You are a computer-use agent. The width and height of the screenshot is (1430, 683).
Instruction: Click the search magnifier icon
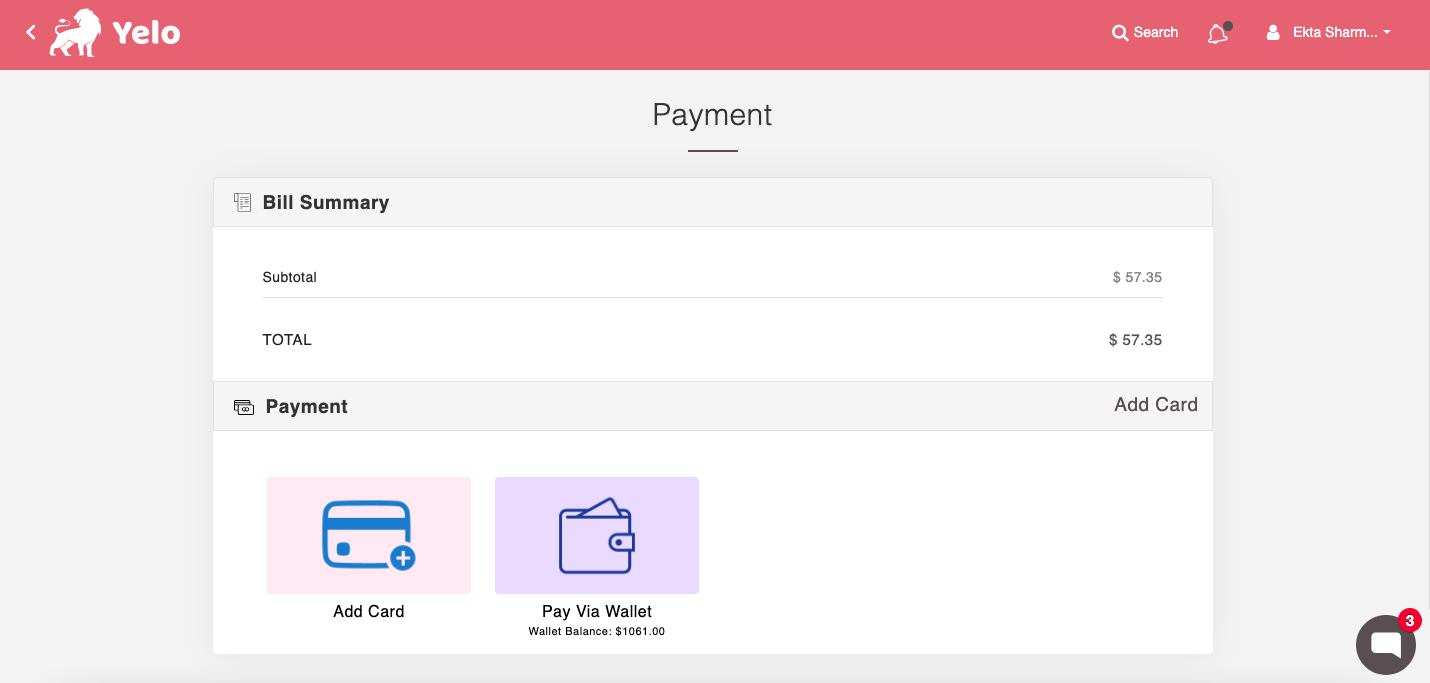(1120, 33)
